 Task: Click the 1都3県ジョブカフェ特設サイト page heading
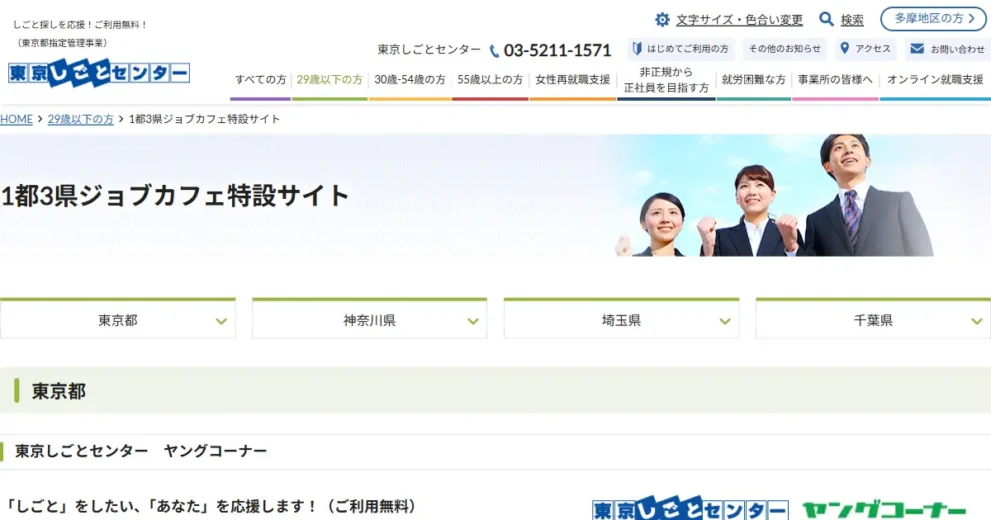(175, 196)
